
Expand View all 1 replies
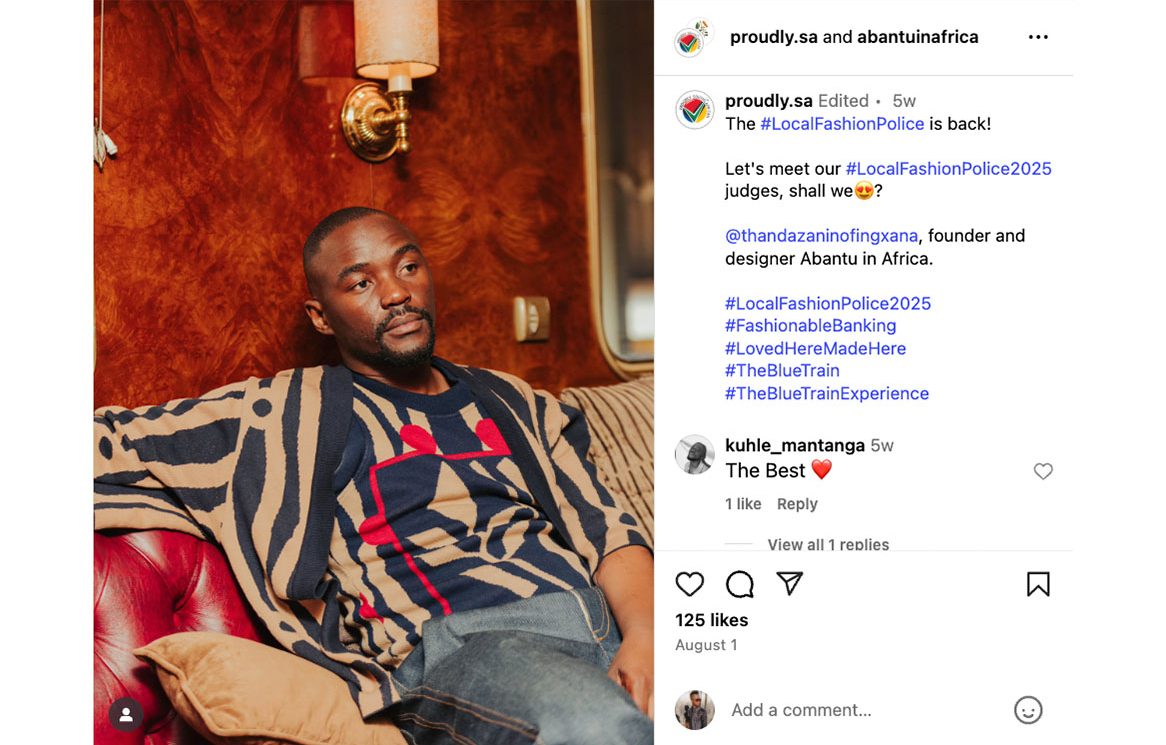tap(828, 544)
